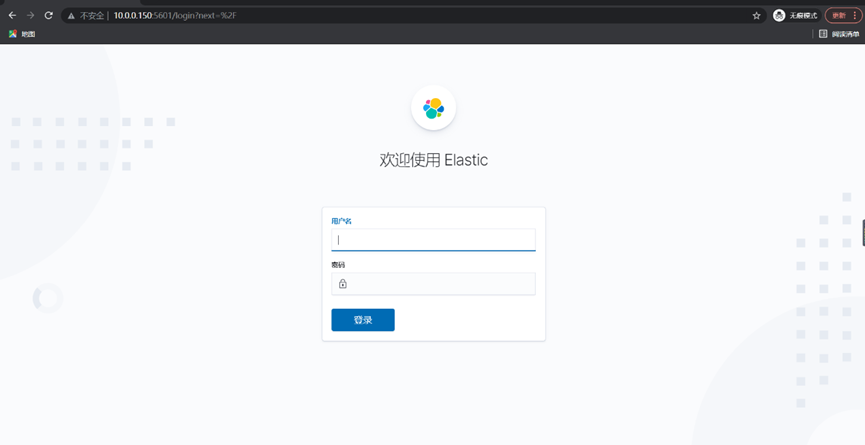Open the incognito mode profile icon
Image resolution: width=865 pixels, height=445 pixels.
[779, 15]
